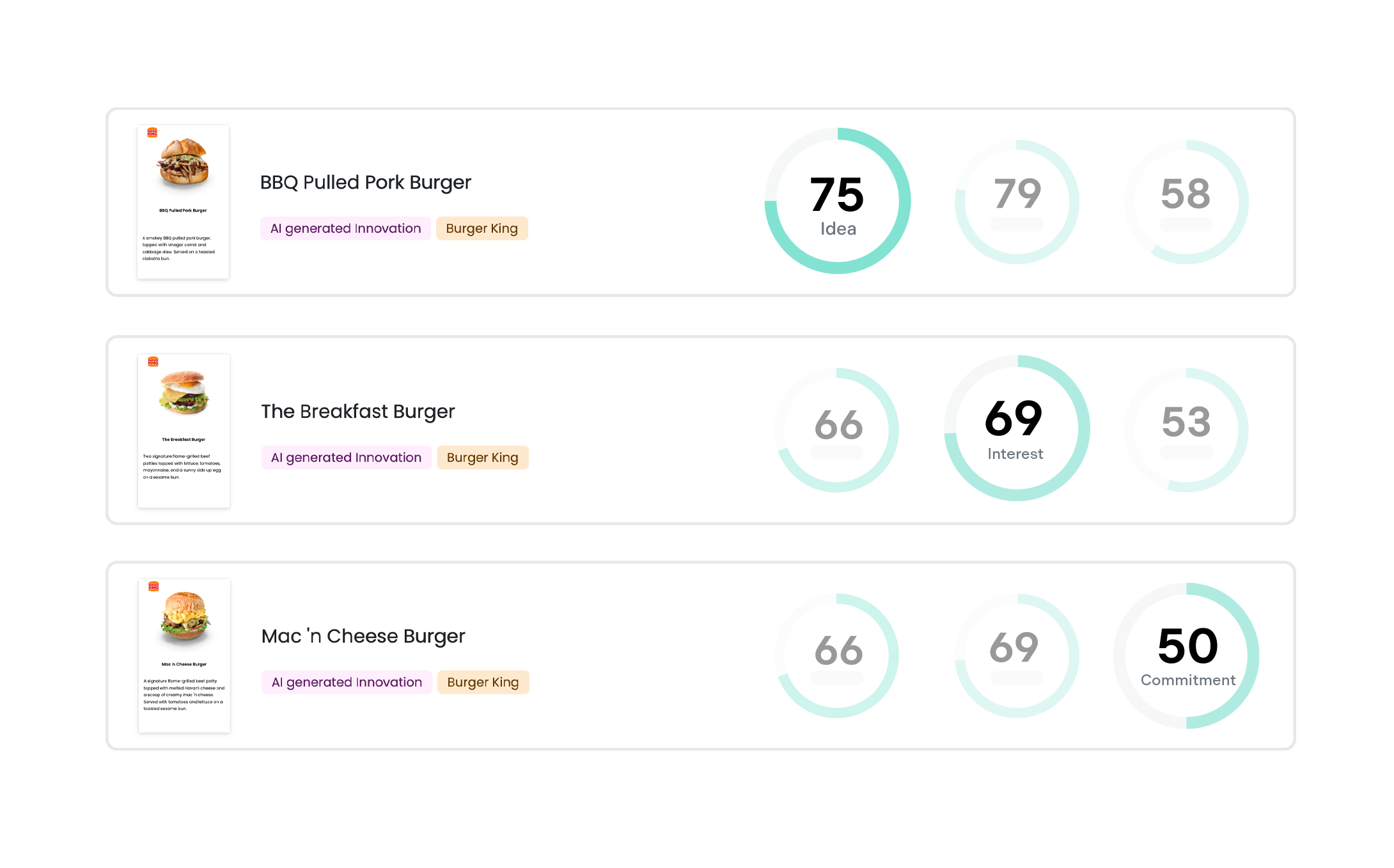
Task: Select Burger King tag on Mac 'n Cheese row
Action: click(483, 683)
